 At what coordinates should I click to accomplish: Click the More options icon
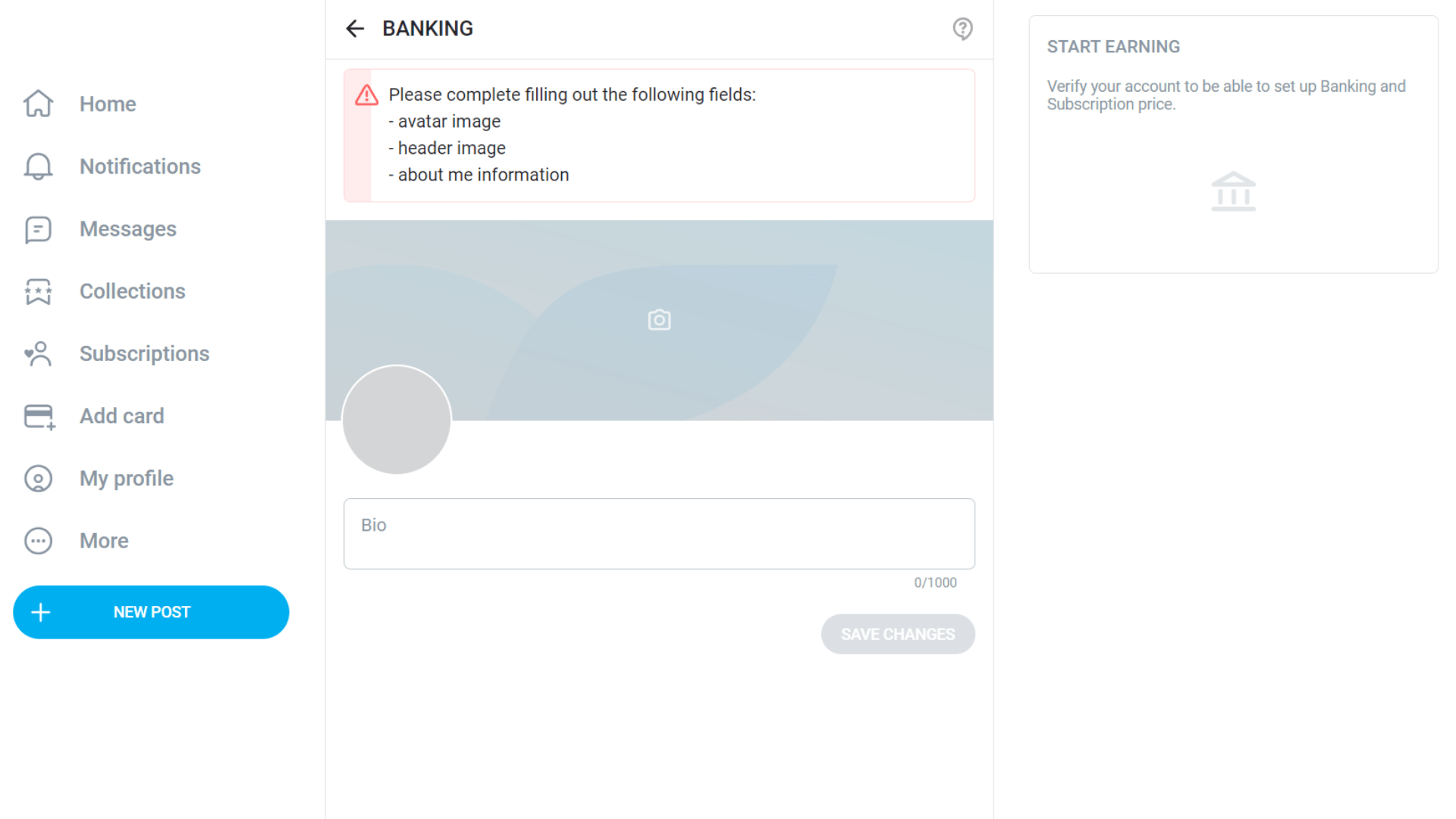37,540
